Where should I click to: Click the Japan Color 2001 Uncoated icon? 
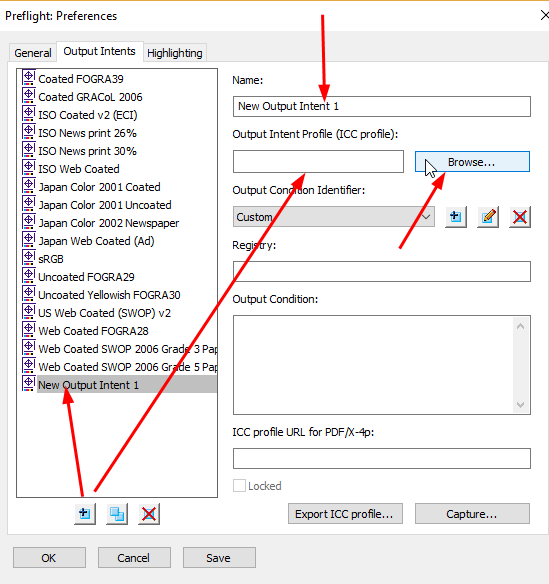click(x=29, y=203)
